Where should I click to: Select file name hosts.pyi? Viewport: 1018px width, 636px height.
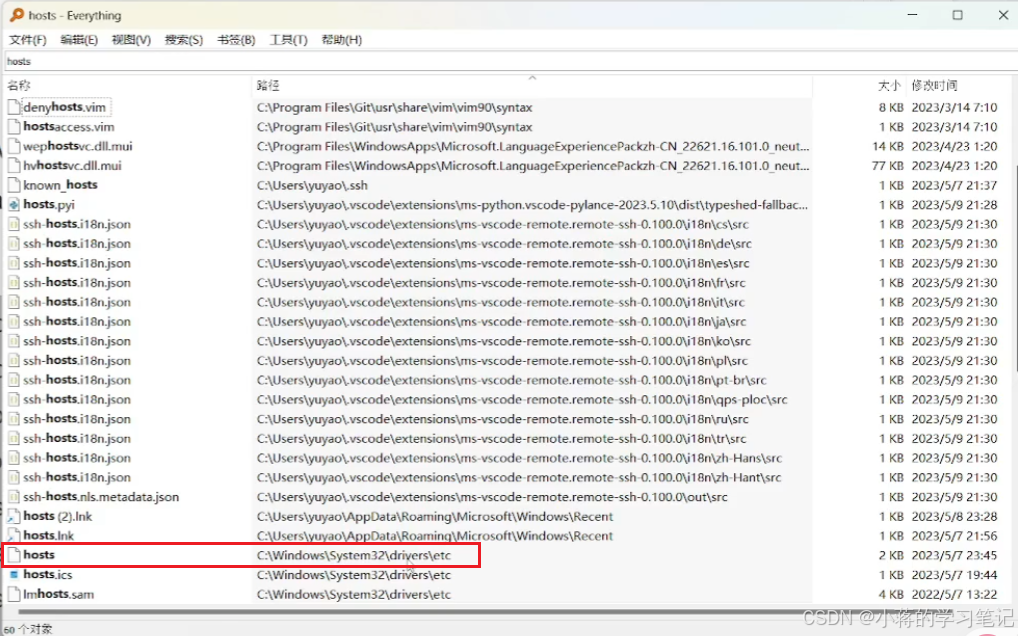[x=49, y=204]
